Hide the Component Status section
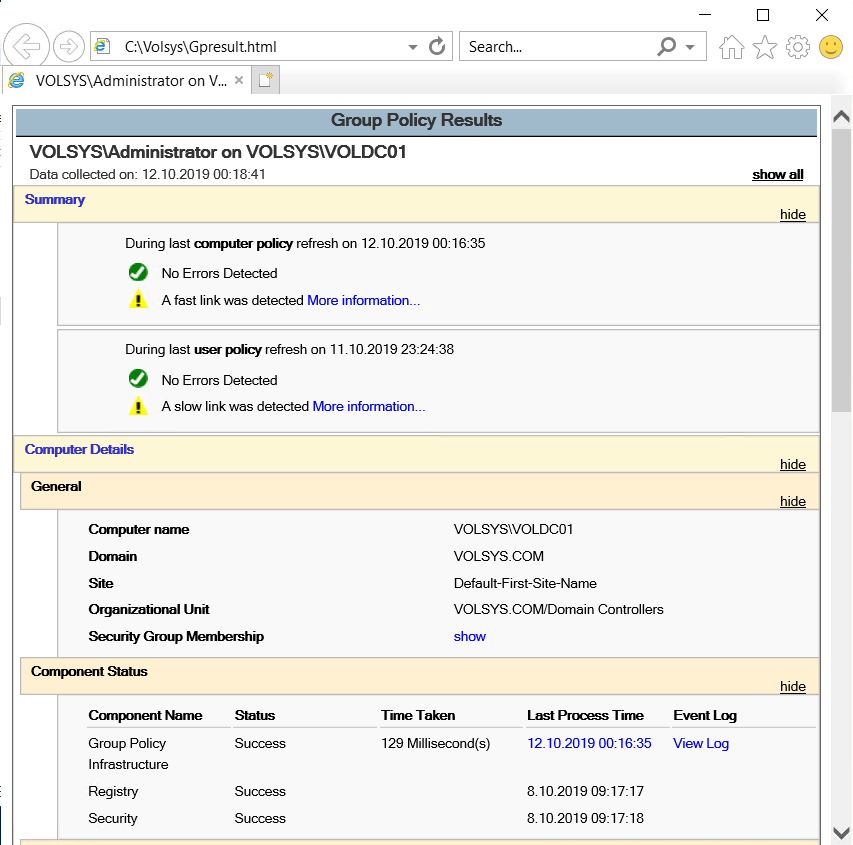 [x=792, y=686]
